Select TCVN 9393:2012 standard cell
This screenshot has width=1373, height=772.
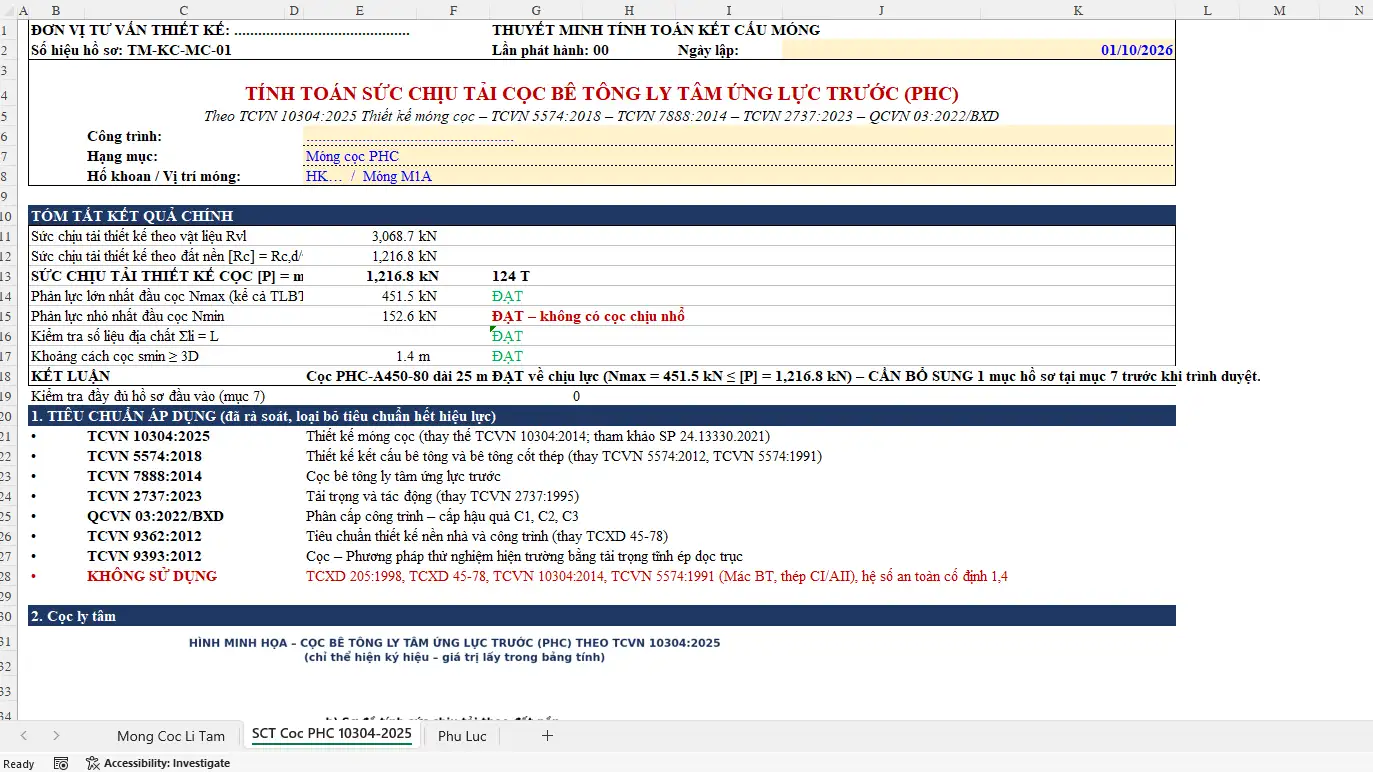point(144,556)
